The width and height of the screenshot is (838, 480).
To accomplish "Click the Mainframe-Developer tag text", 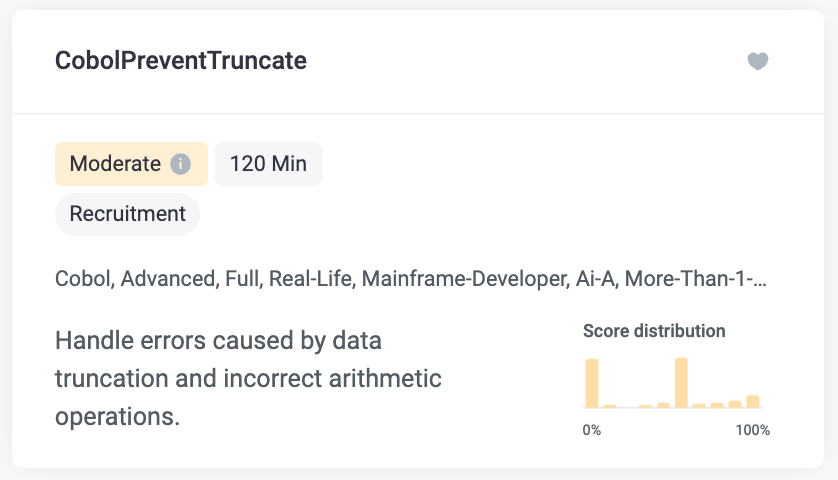I will [x=465, y=279].
